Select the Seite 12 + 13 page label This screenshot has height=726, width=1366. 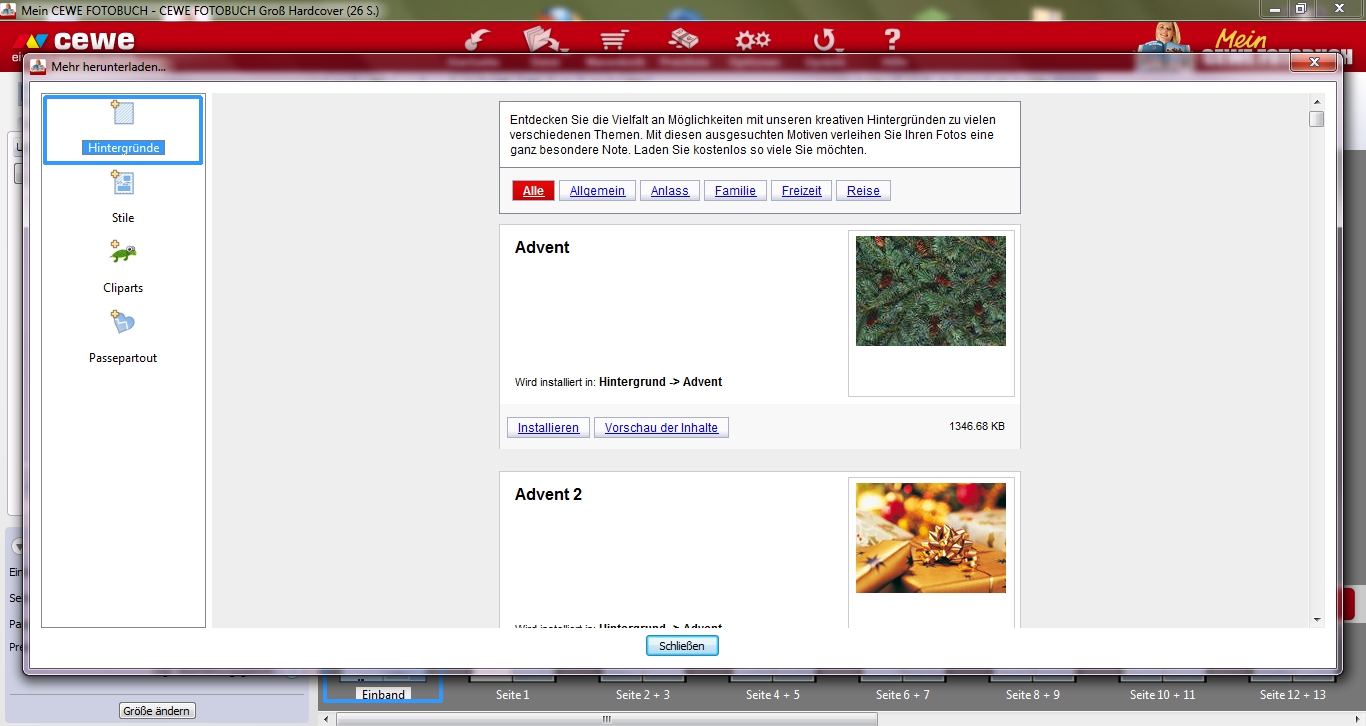pyautogui.click(x=1293, y=694)
